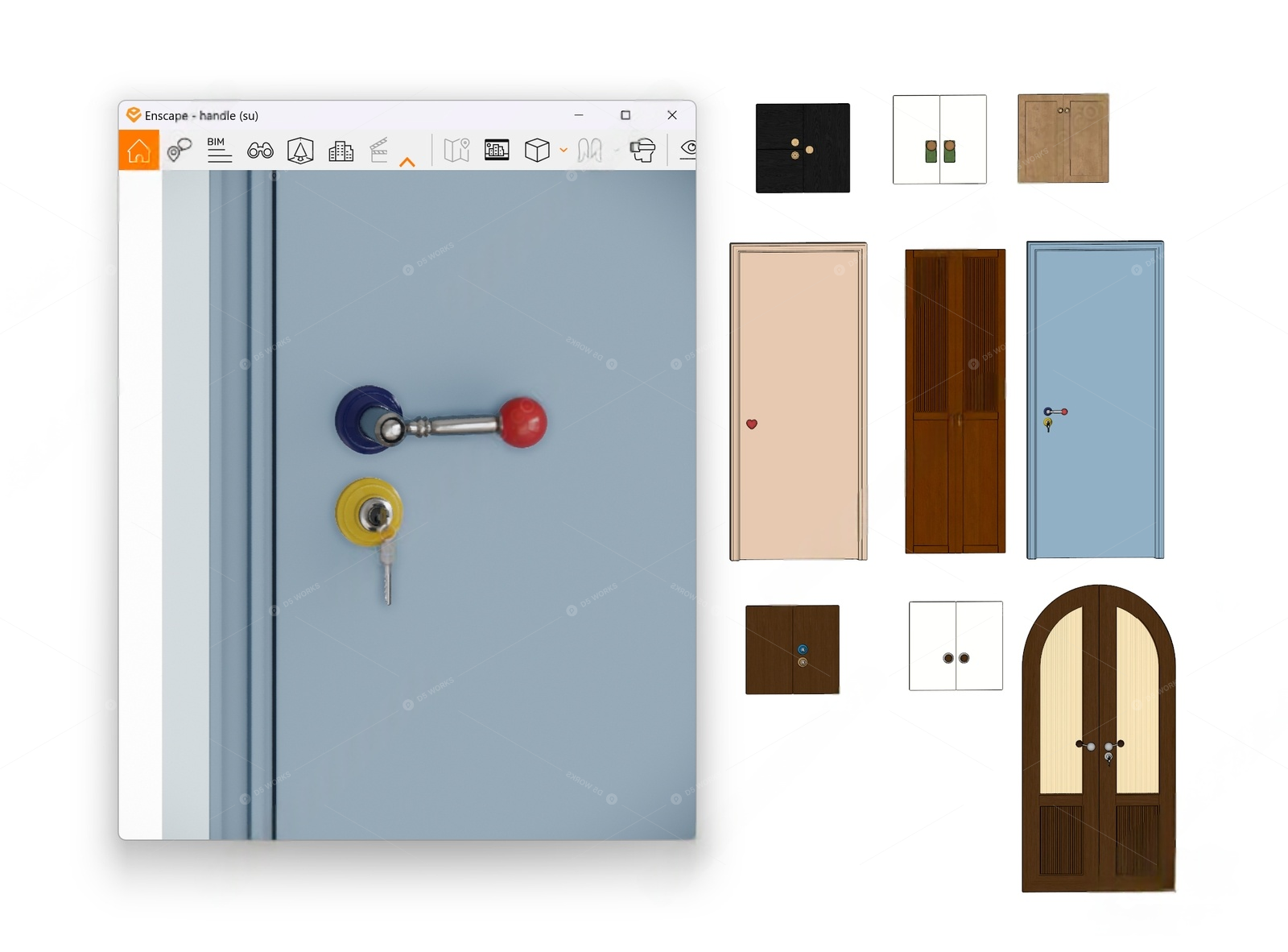This screenshot has width=1288, height=952.
Task: Select the dark brown cabinet thumbnail
Action: (x=792, y=649)
